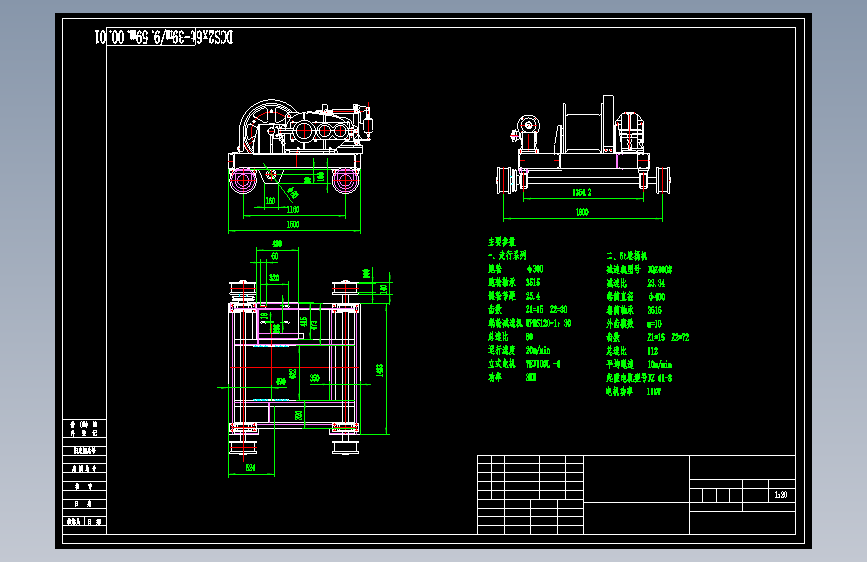867x562 pixels.
Task: Select the side view showing the rope drum
Action: [x=583, y=145]
